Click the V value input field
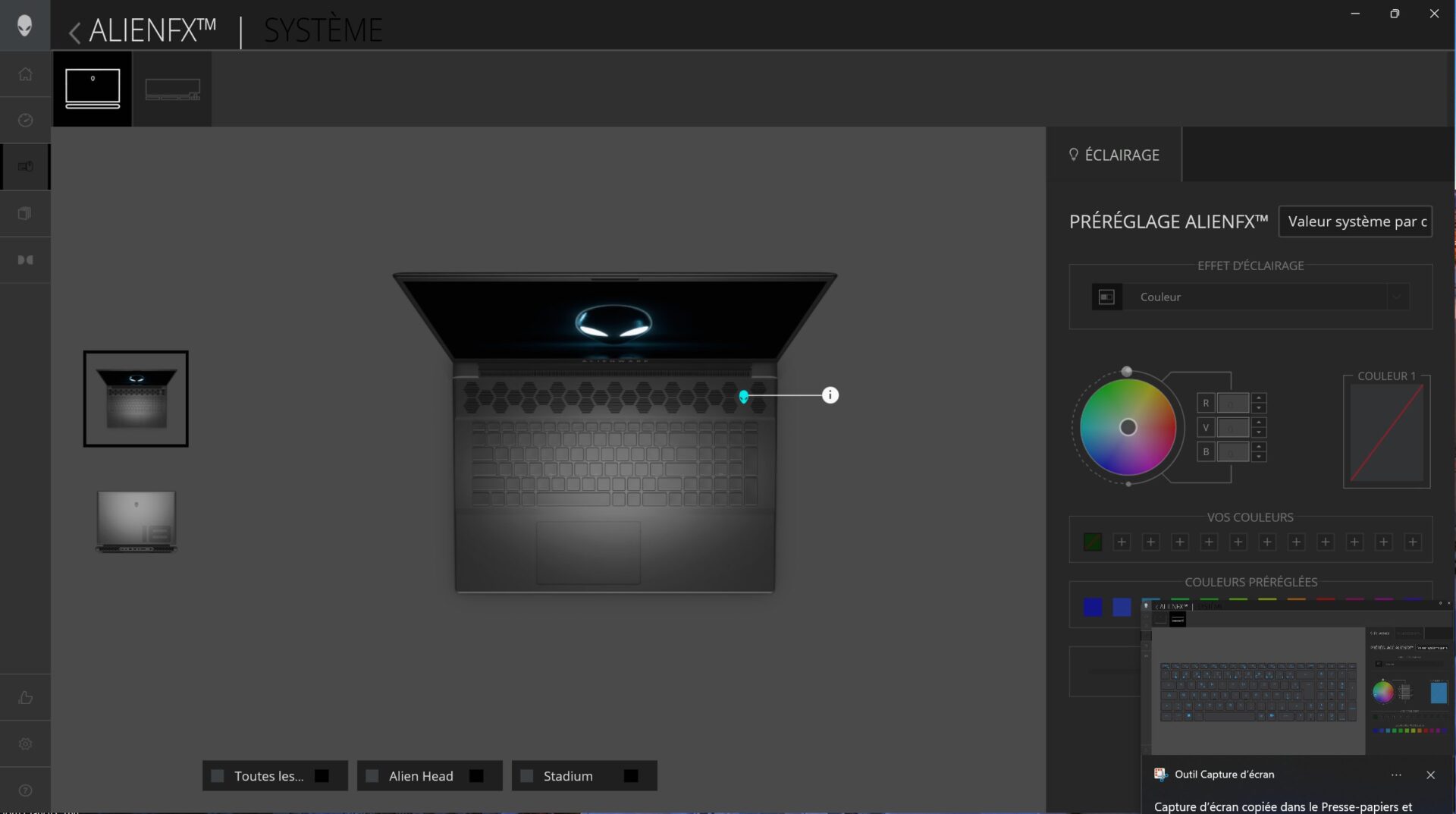 (1232, 427)
